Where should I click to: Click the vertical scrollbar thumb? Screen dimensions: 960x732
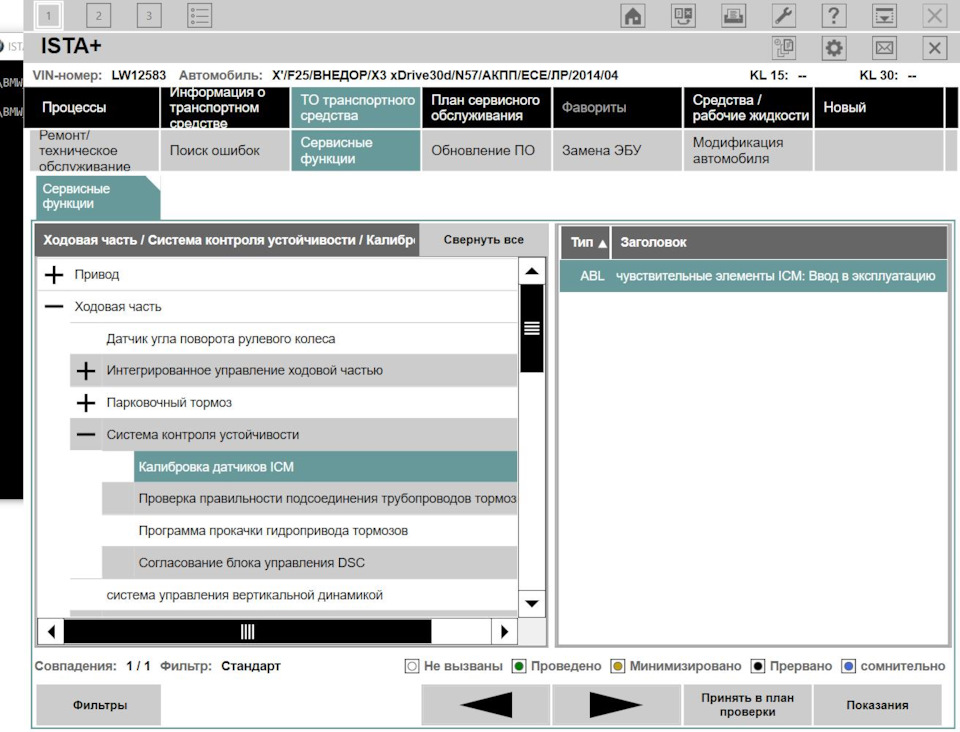532,329
